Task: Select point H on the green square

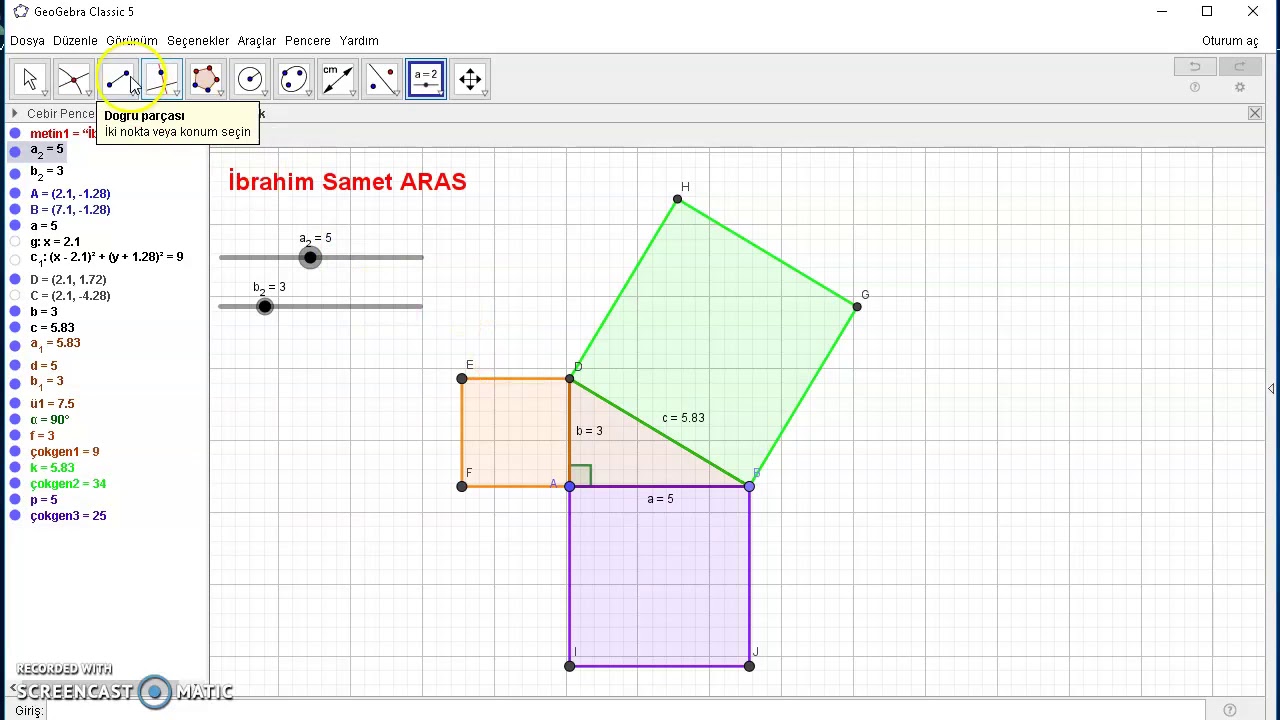Action: pyautogui.click(x=678, y=200)
